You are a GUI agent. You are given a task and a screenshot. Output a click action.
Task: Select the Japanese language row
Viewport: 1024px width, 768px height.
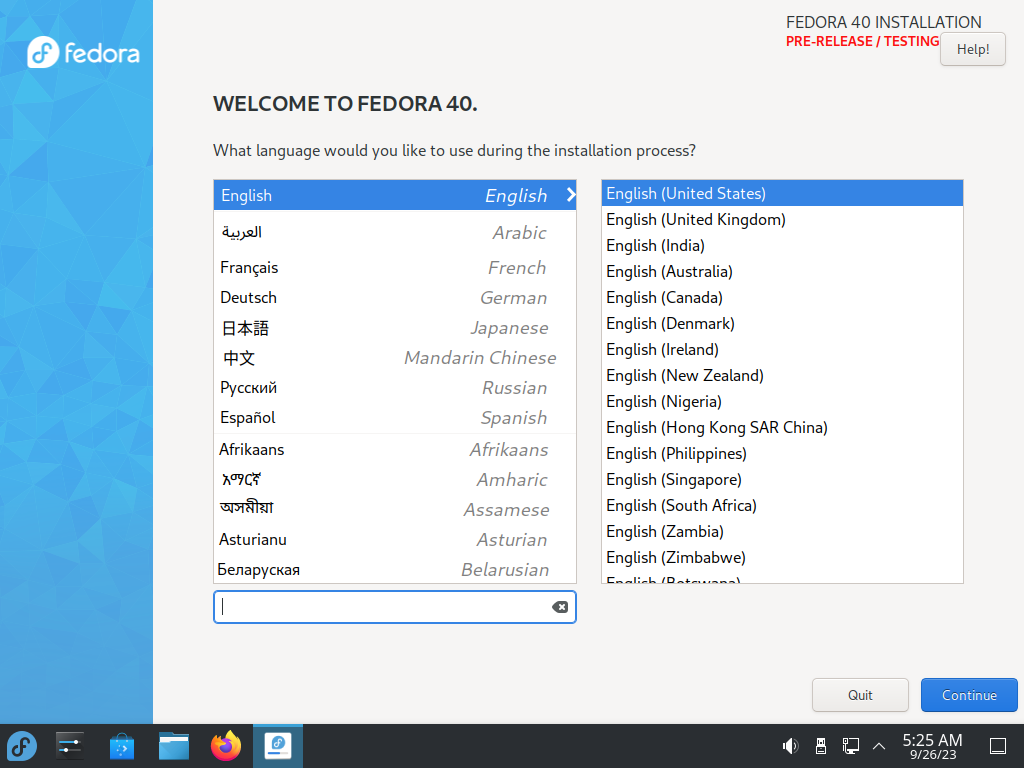click(394, 327)
